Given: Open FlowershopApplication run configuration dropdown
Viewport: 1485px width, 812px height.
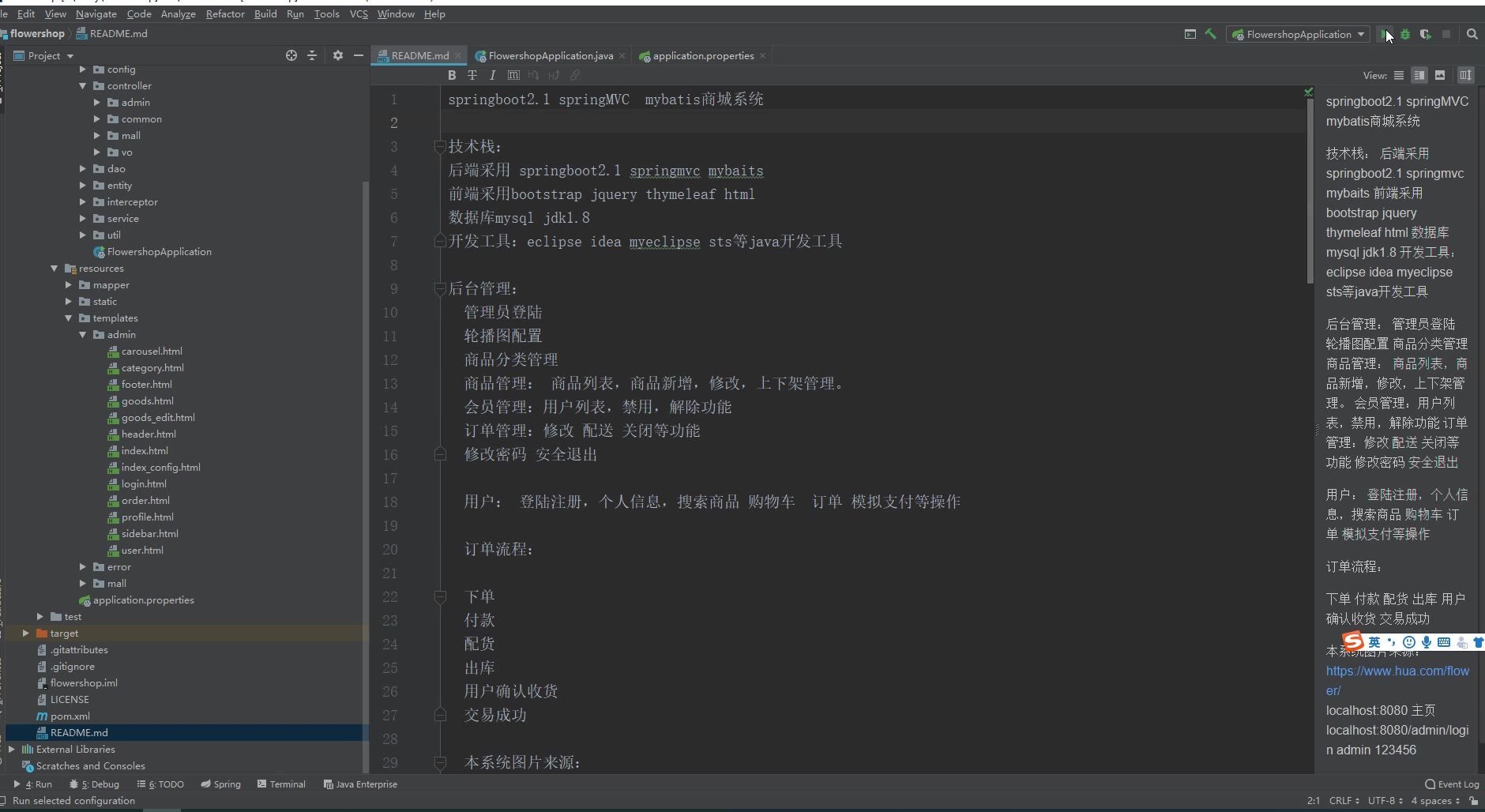Looking at the screenshot, I should (x=1299, y=34).
